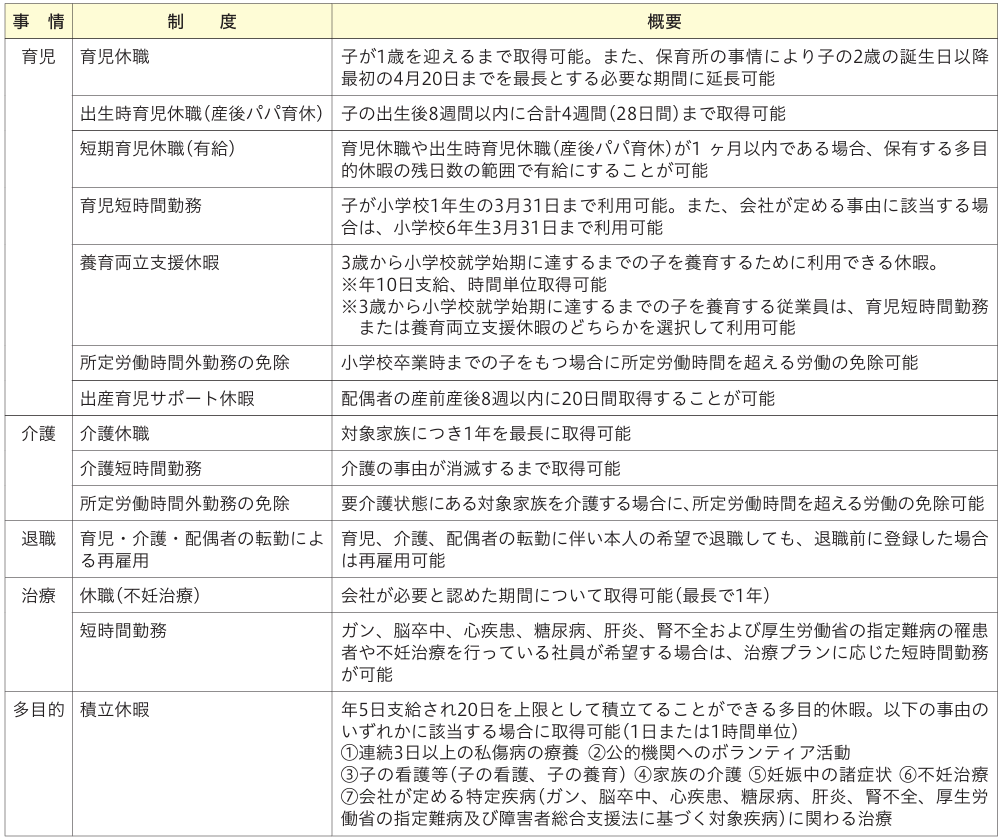Click summary 子が小学校1年生の3月31日まで利用可能
This screenshot has width=999, height=837.
click(x=665, y=217)
